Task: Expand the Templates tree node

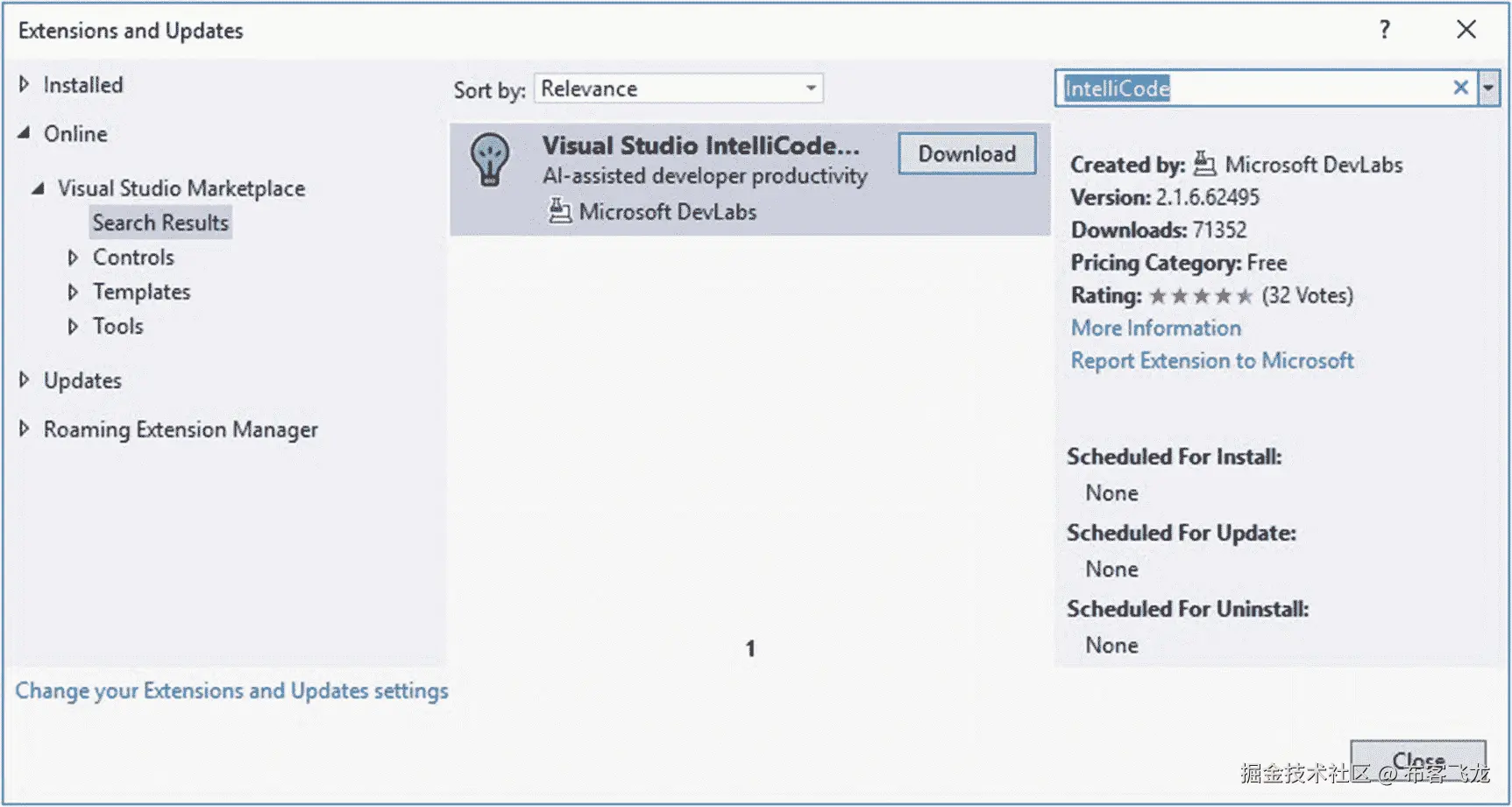Action: pos(74,292)
